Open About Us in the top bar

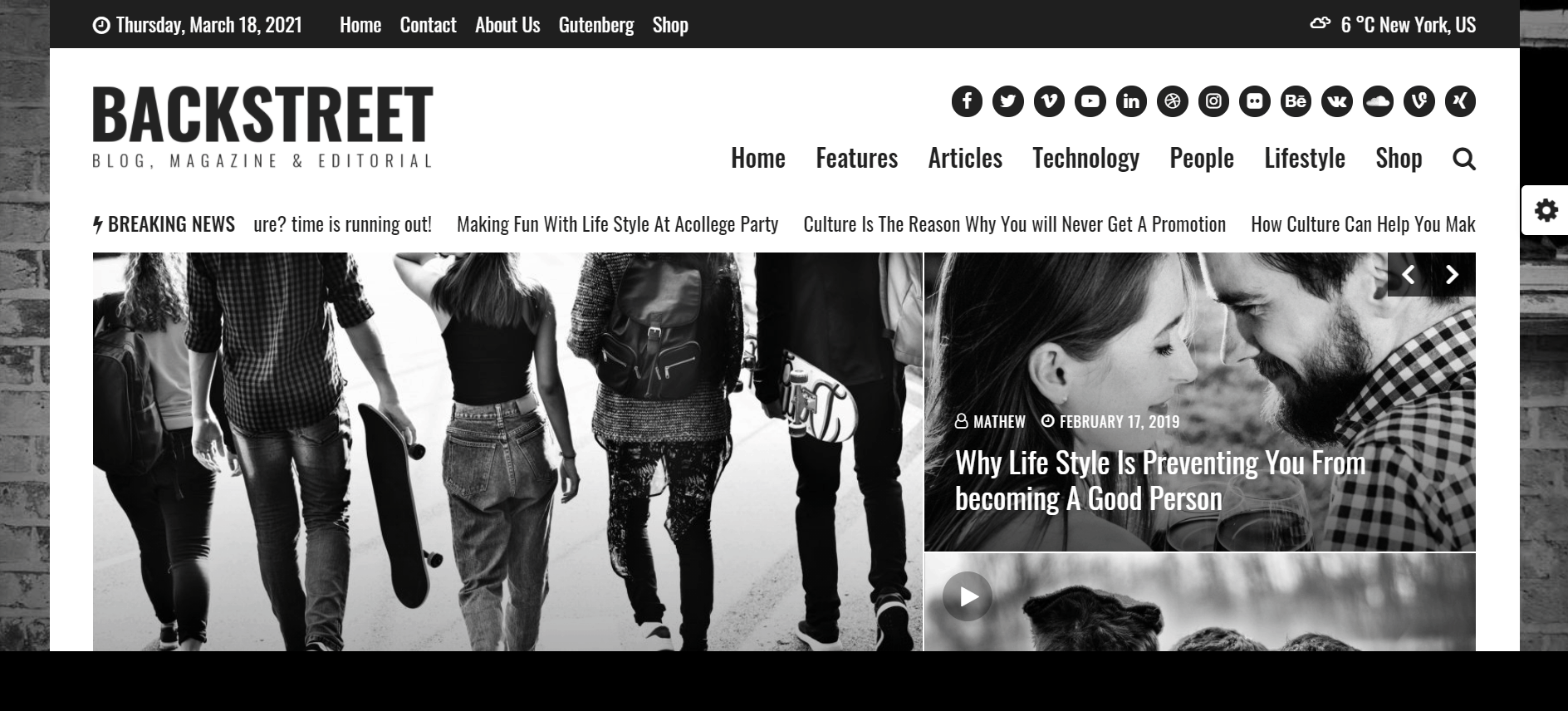tap(507, 25)
